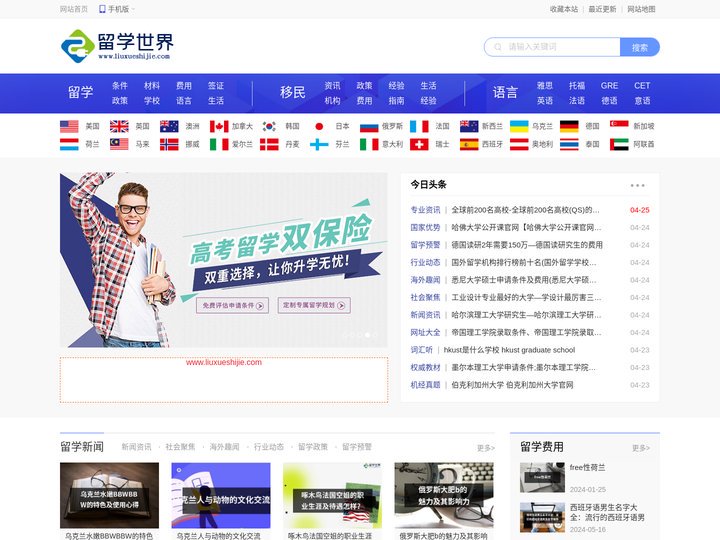The height and width of the screenshot is (540, 720).
Task: Click the Singapore flag icon for 新加坡
Action: [x=619, y=126]
